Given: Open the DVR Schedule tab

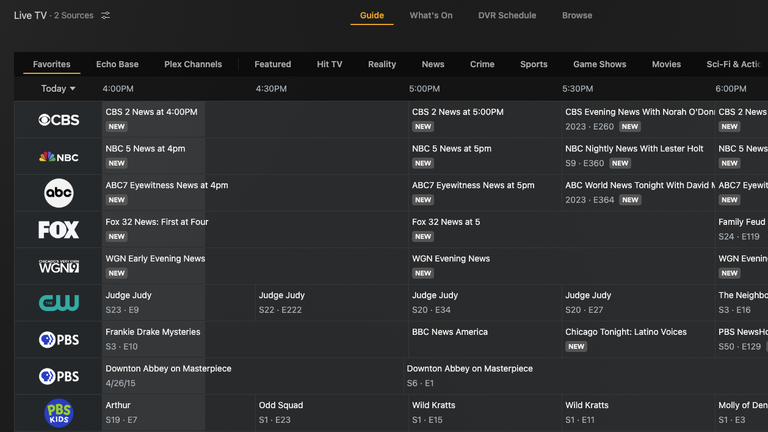Looking at the screenshot, I should pos(507,16).
